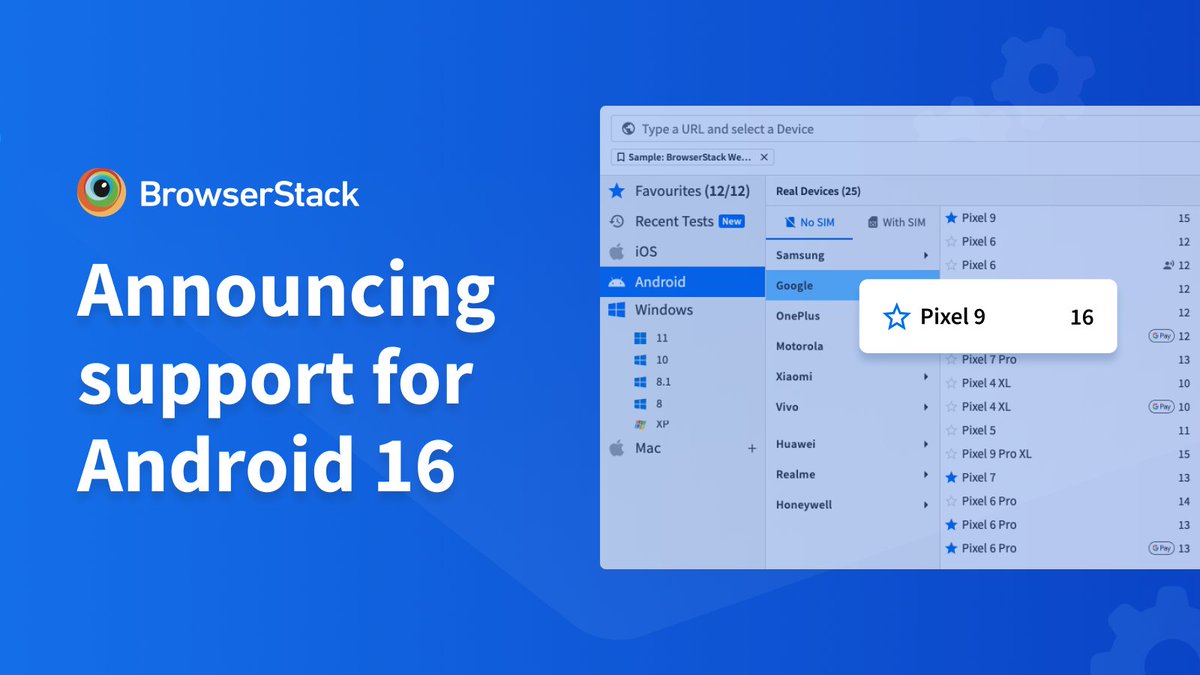Click the Windows 8.1 logo icon
1200x675 pixels.
(640, 382)
